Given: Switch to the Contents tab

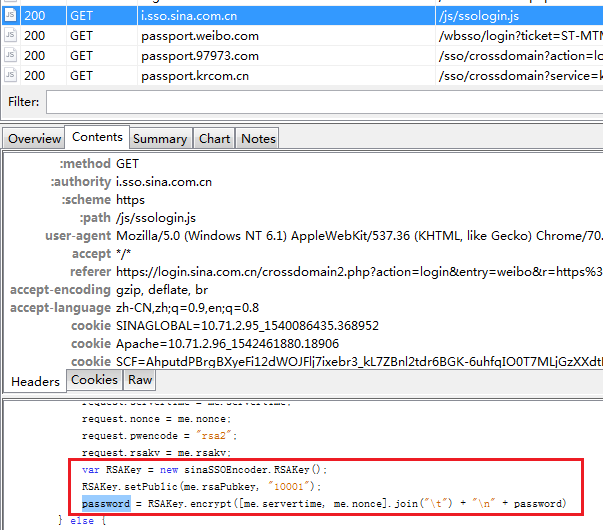Looking at the screenshot, I should pyautogui.click(x=97, y=137).
